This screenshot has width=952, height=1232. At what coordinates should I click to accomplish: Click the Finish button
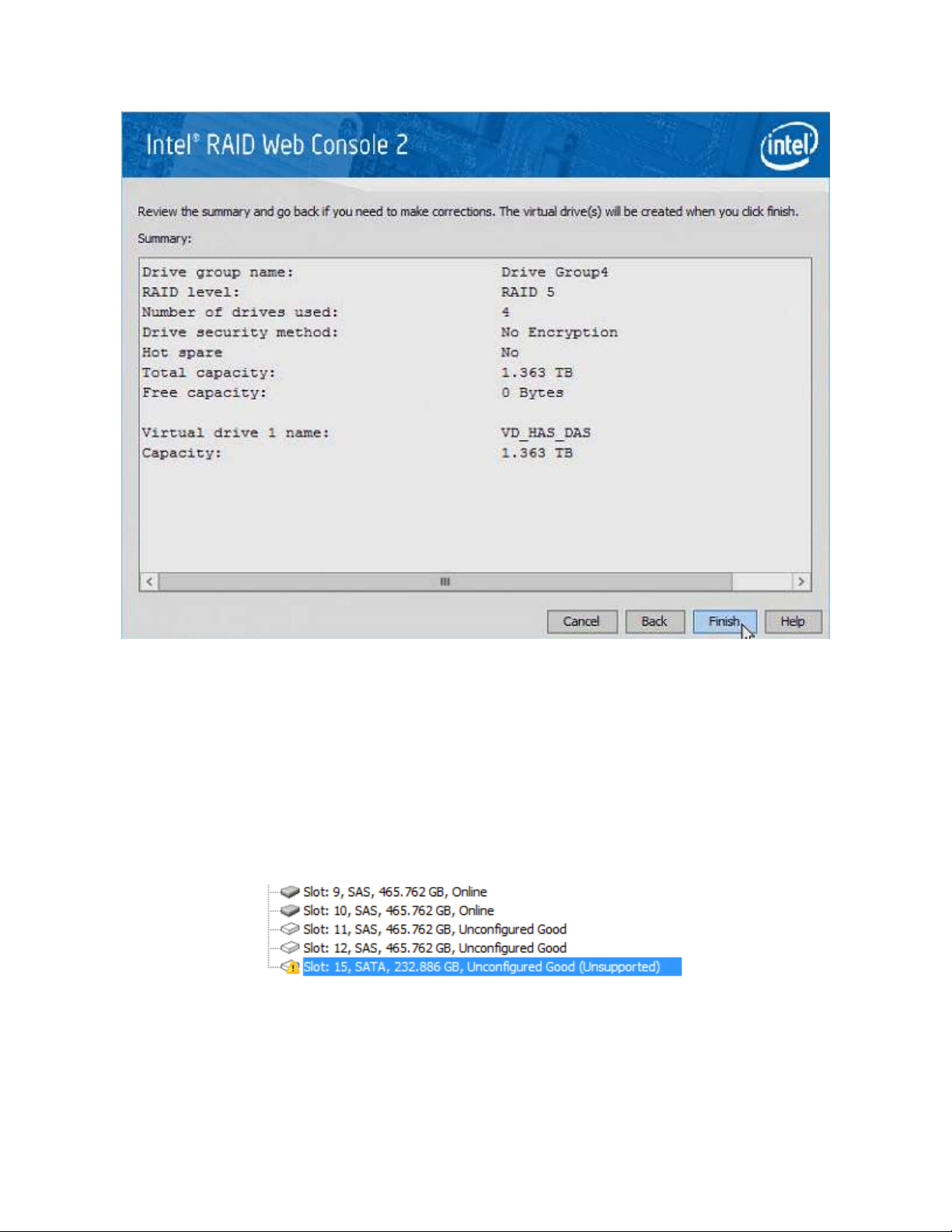tap(724, 622)
